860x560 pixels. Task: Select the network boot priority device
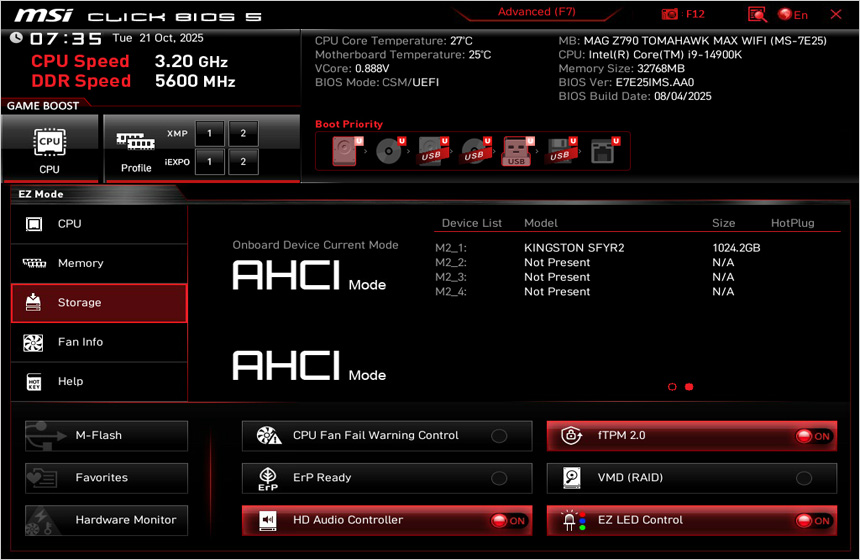(x=603, y=151)
